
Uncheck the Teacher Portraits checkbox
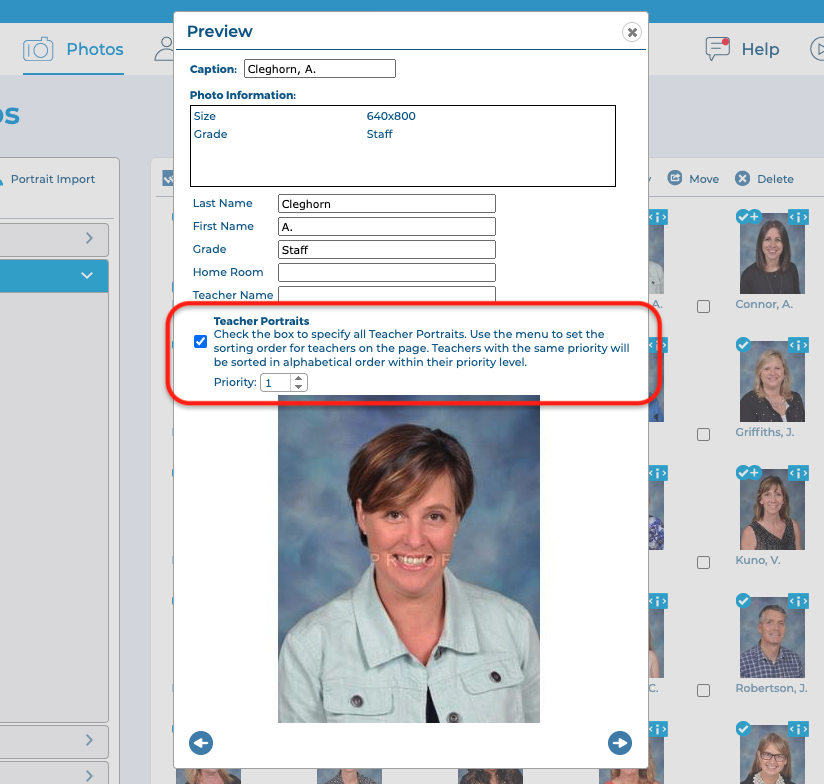(x=201, y=342)
